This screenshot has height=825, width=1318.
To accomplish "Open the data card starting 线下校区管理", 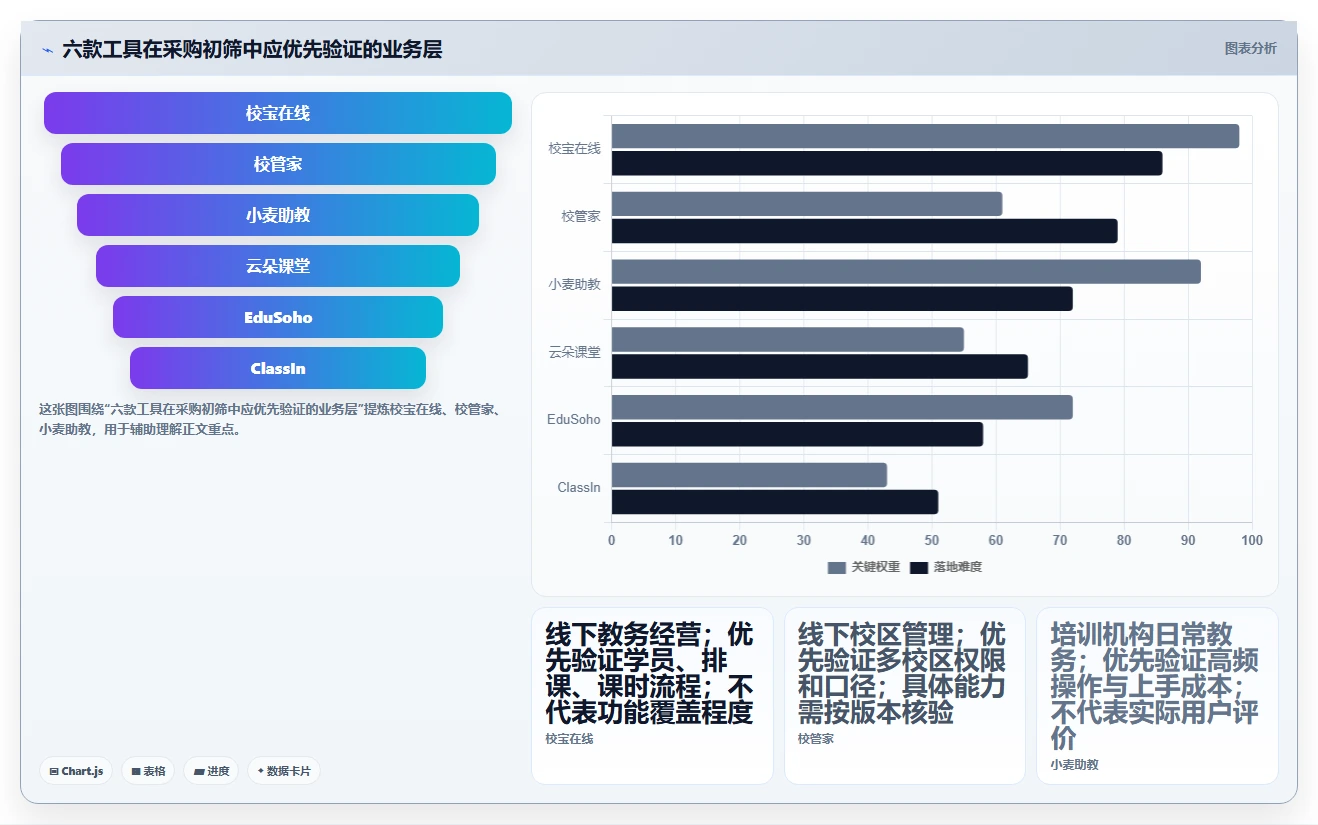I will point(905,696).
